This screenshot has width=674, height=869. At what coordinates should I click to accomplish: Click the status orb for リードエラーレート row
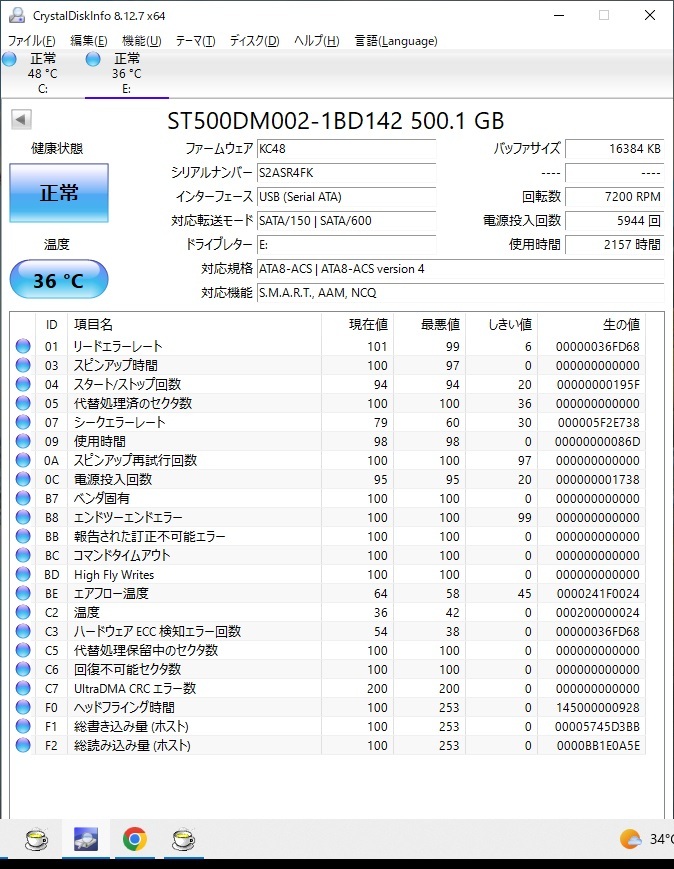point(23,346)
